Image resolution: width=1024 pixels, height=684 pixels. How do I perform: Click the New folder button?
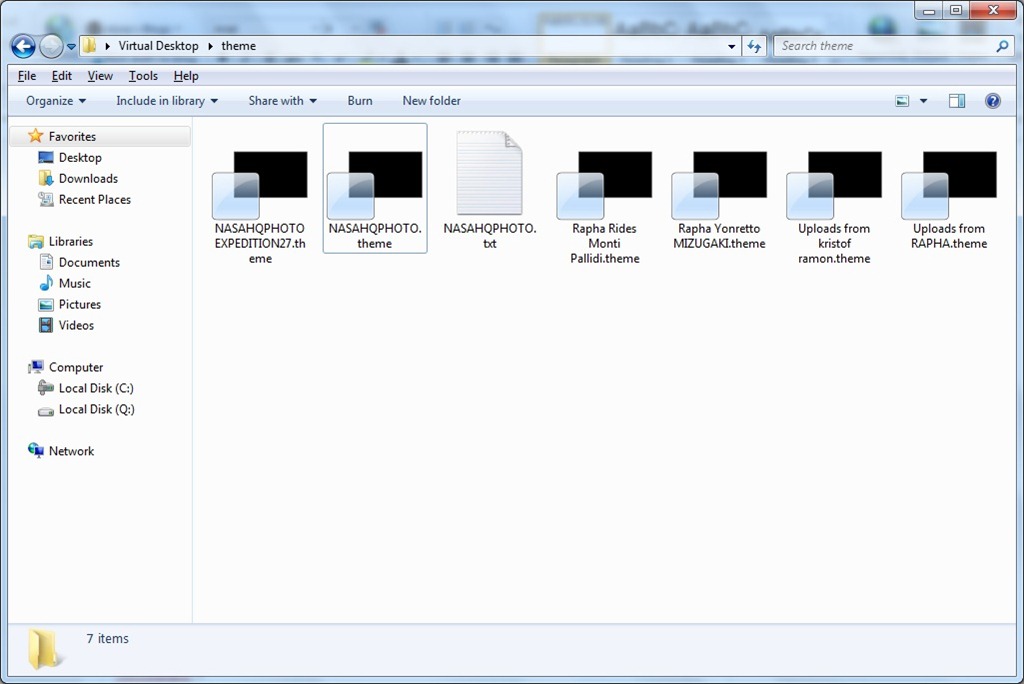(x=431, y=101)
